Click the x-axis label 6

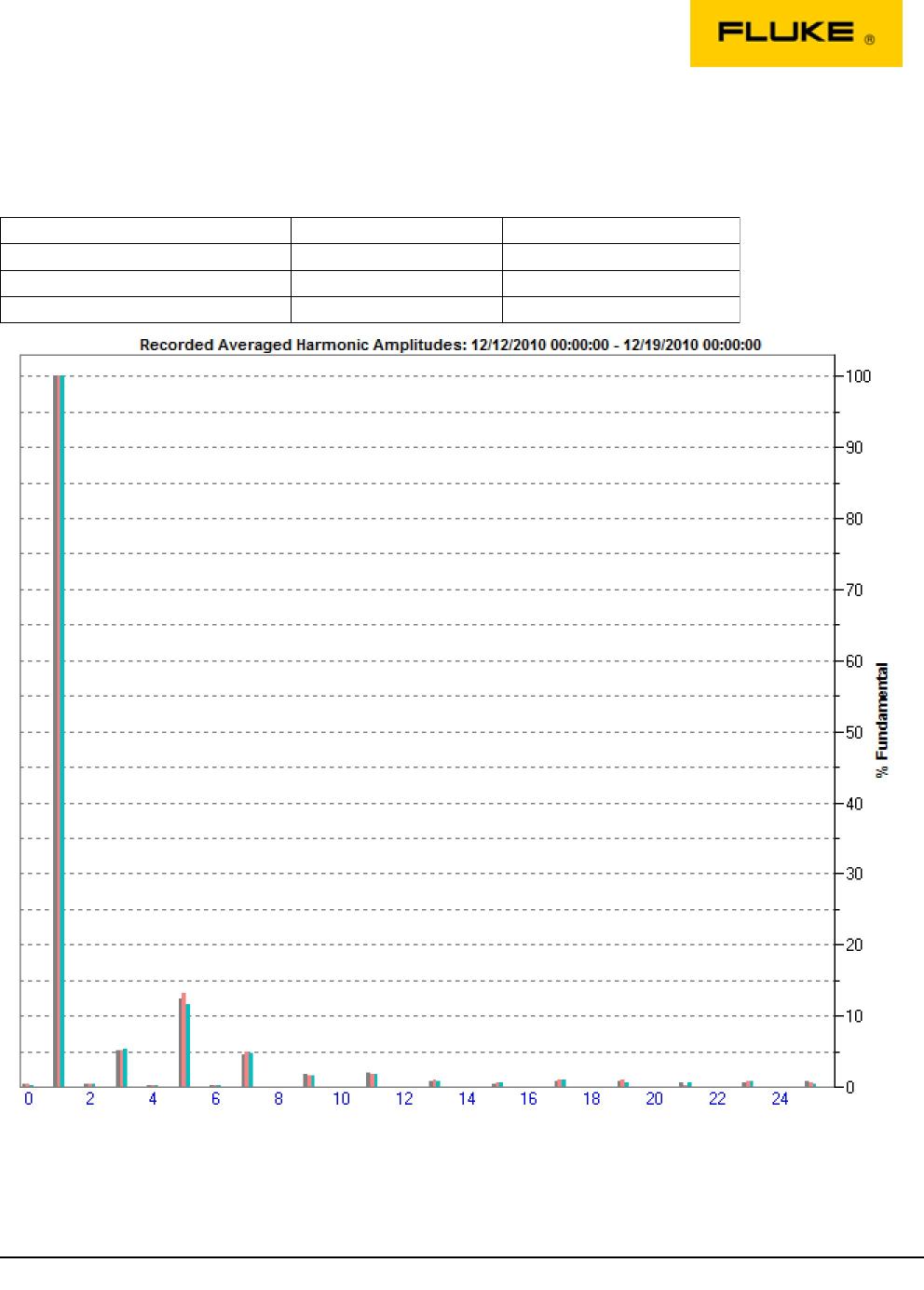point(216,1099)
